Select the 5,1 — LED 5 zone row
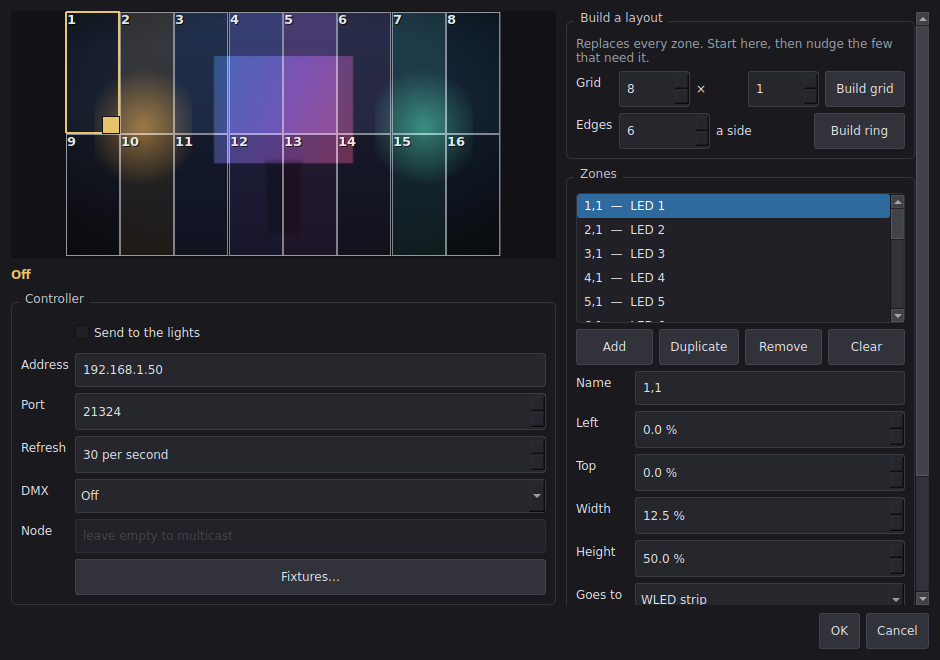Viewport: 940px width, 660px height. [x=733, y=302]
